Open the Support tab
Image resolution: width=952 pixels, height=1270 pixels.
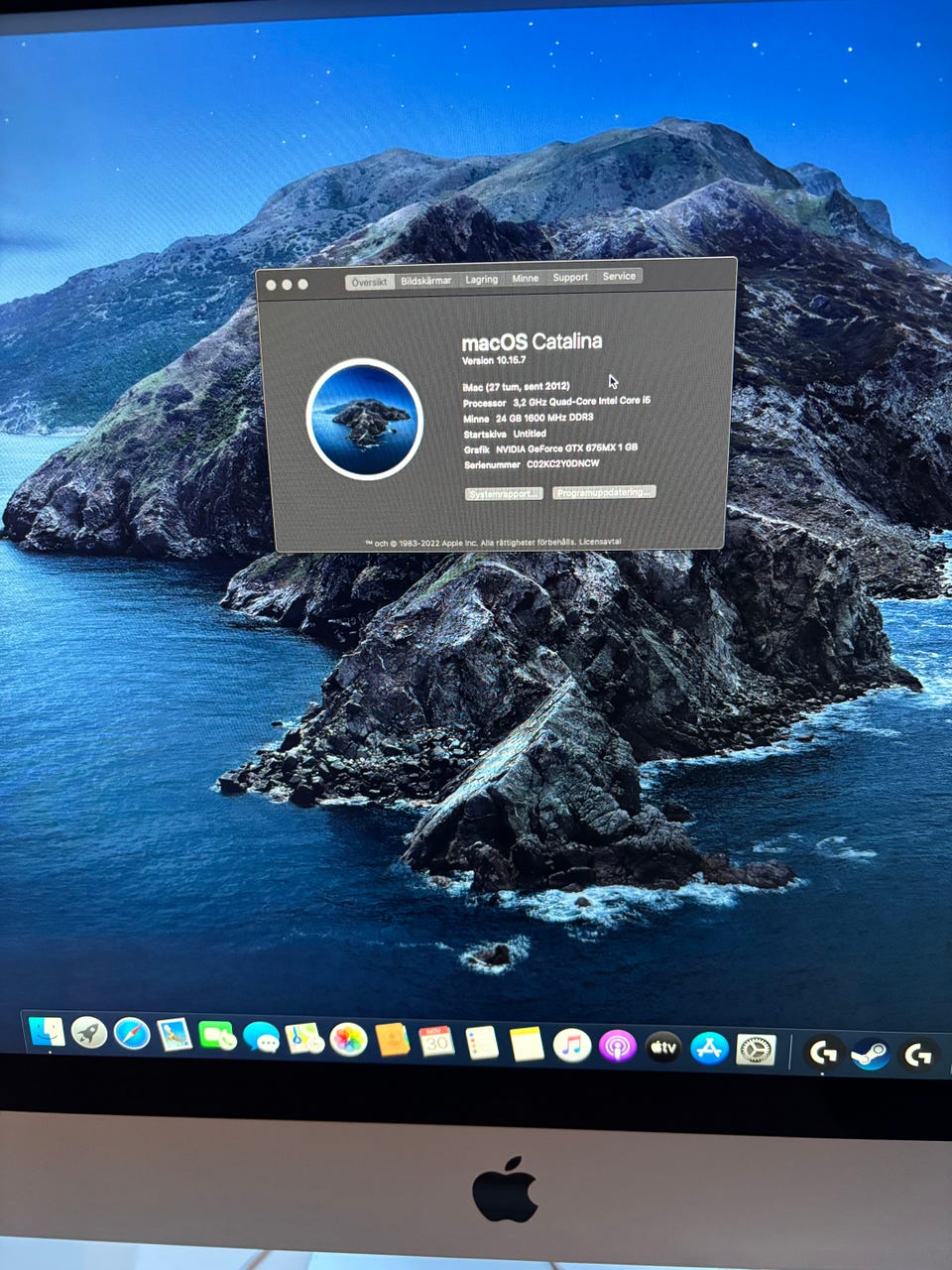(570, 277)
